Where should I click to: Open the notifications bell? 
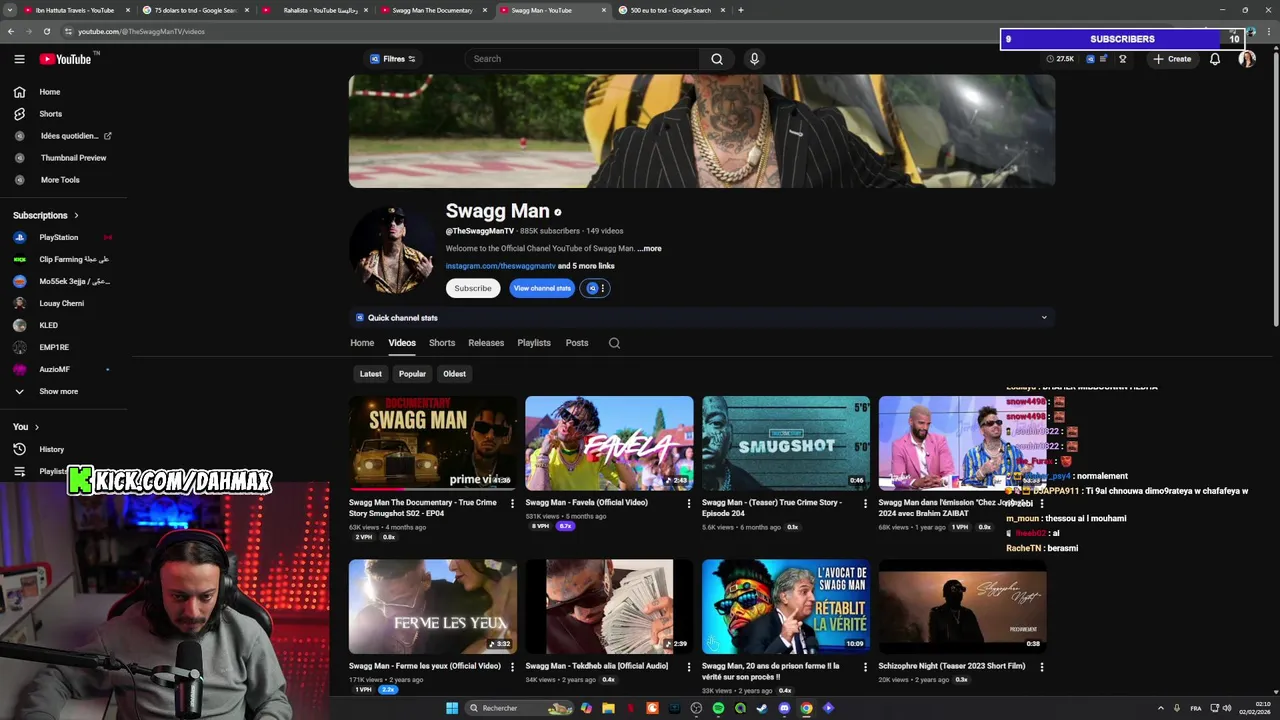point(1215,59)
